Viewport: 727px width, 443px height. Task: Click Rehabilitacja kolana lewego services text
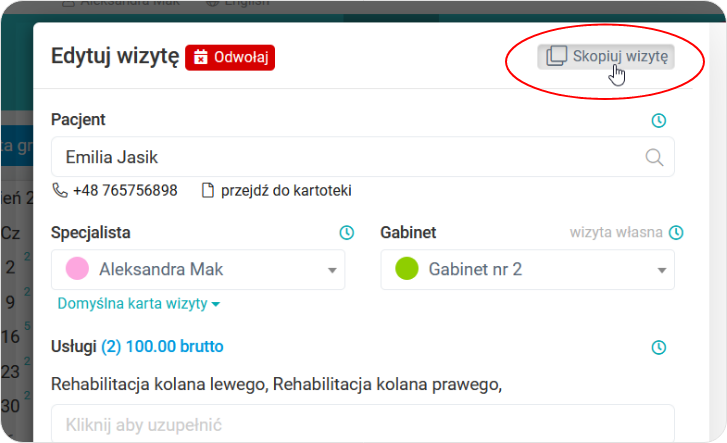(x=159, y=385)
